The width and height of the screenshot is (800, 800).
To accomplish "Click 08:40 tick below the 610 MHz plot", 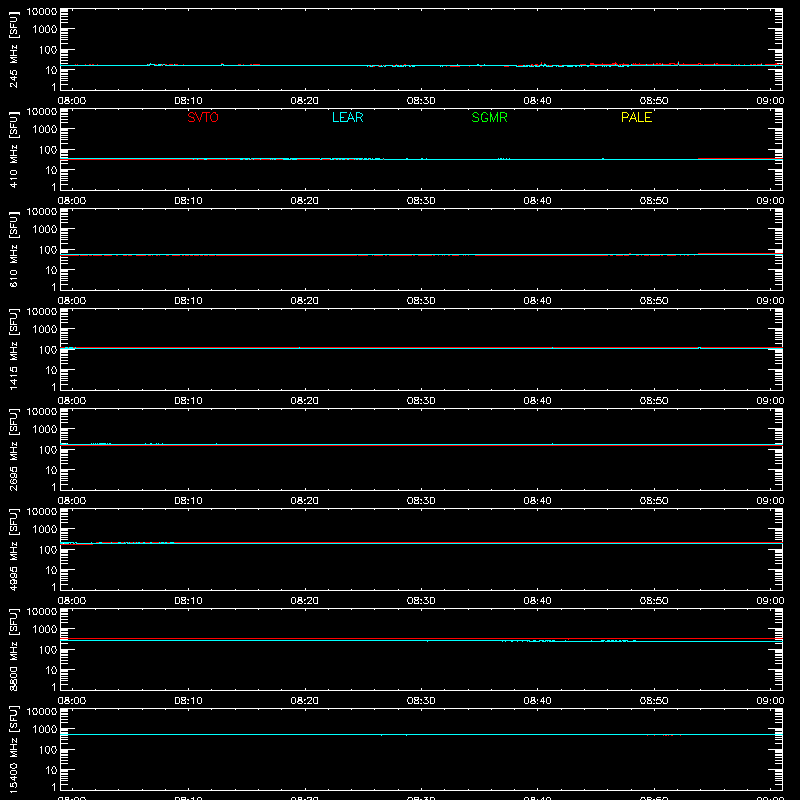I will (537, 301).
